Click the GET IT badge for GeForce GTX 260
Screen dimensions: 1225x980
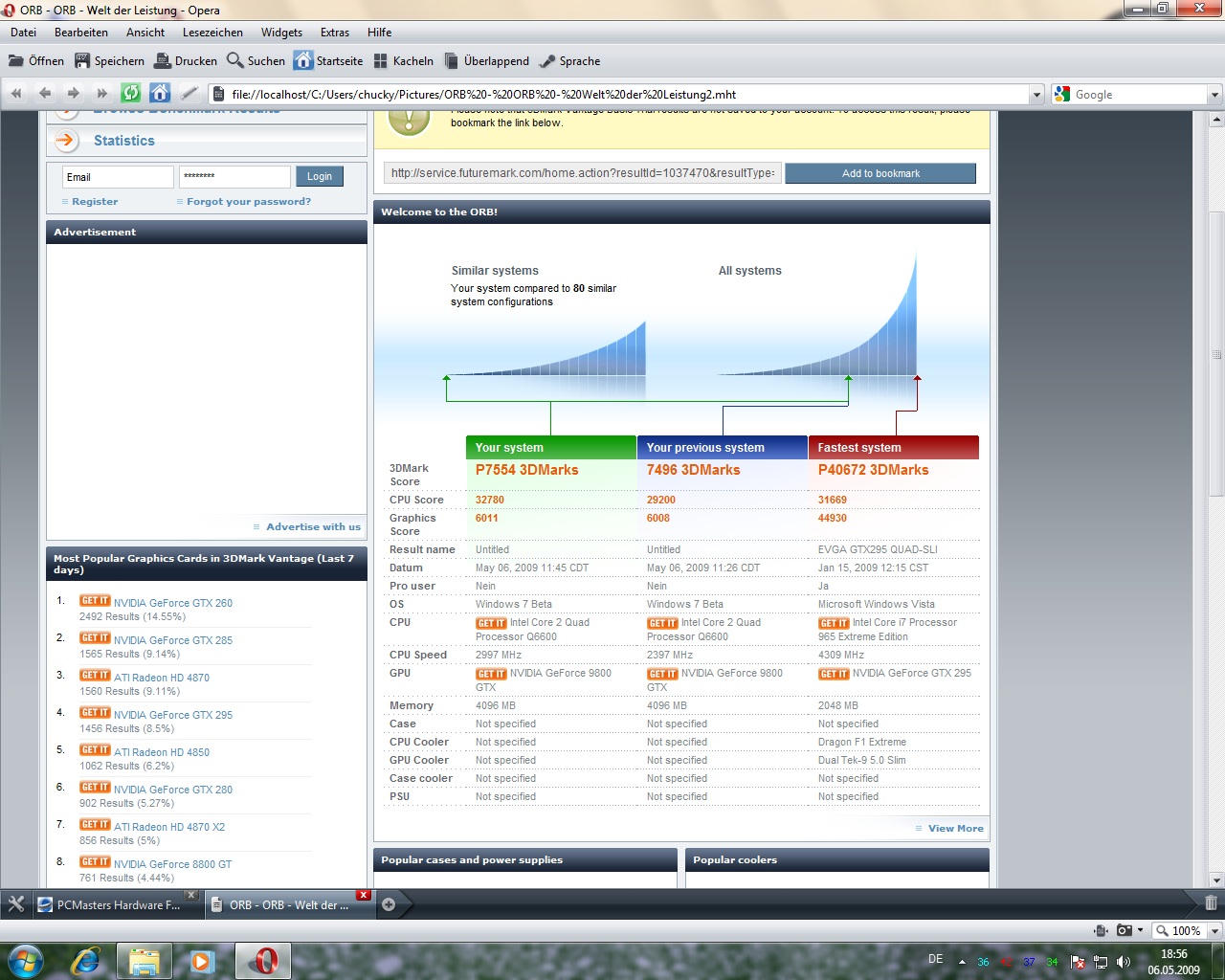point(95,601)
